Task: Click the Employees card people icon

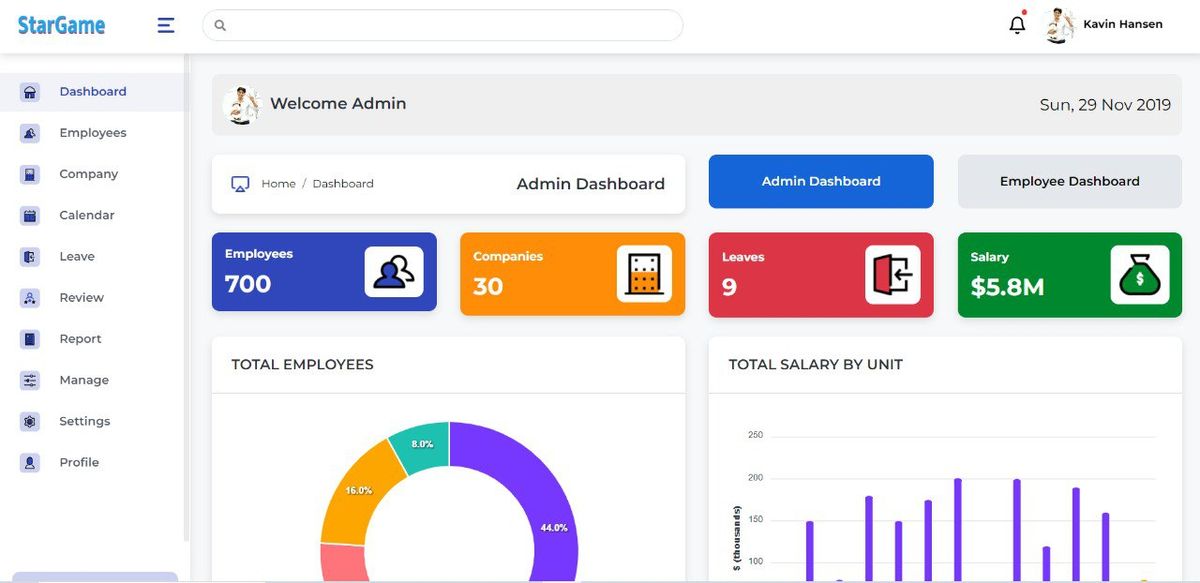Action: click(393, 272)
